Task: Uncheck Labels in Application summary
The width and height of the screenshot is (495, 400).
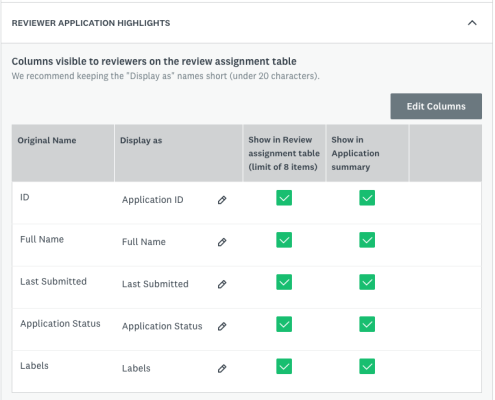Action: [367, 366]
